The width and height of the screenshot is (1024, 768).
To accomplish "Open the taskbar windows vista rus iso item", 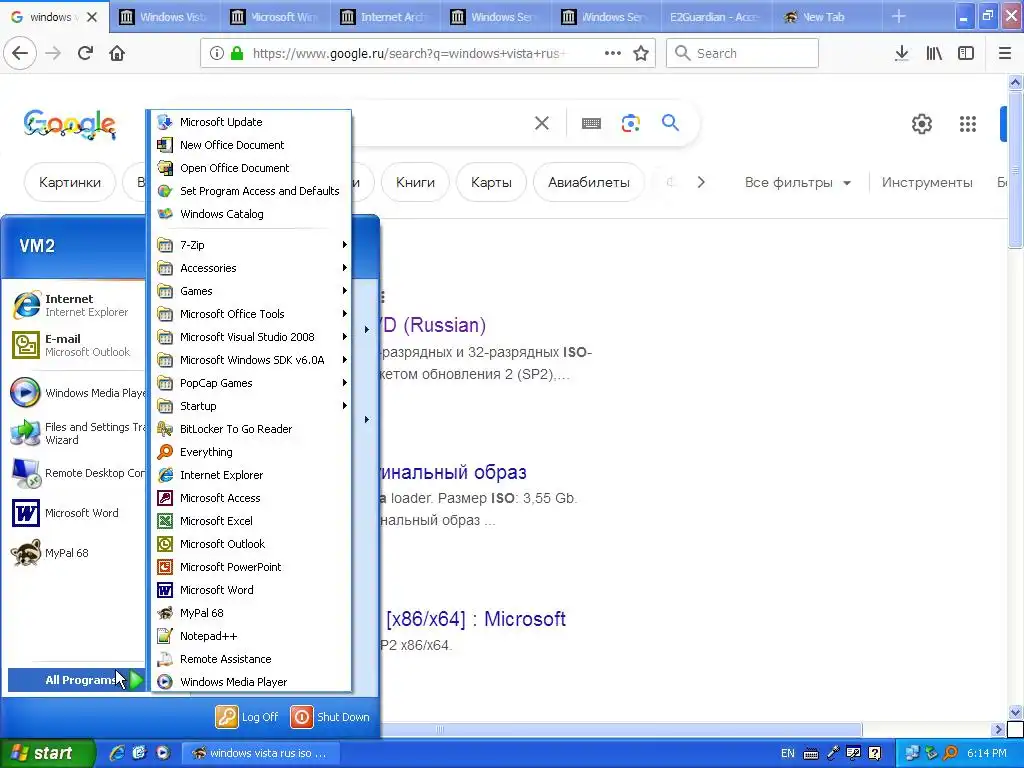I will [x=259, y=753].
